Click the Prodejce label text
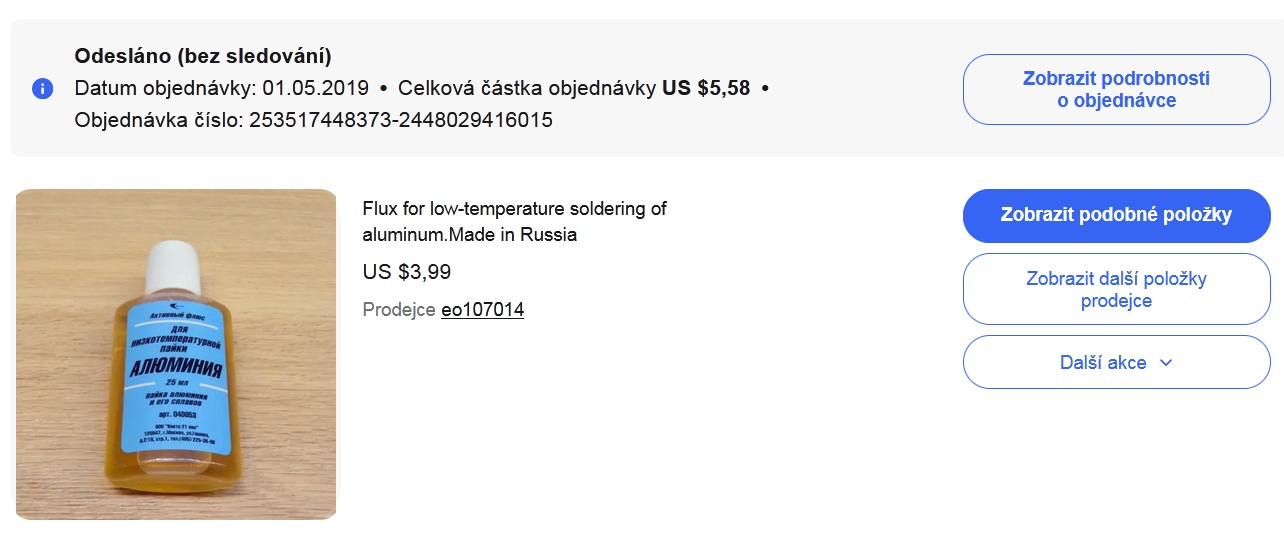The width and height of the screenshot is (1284, 540). (399, 310)
